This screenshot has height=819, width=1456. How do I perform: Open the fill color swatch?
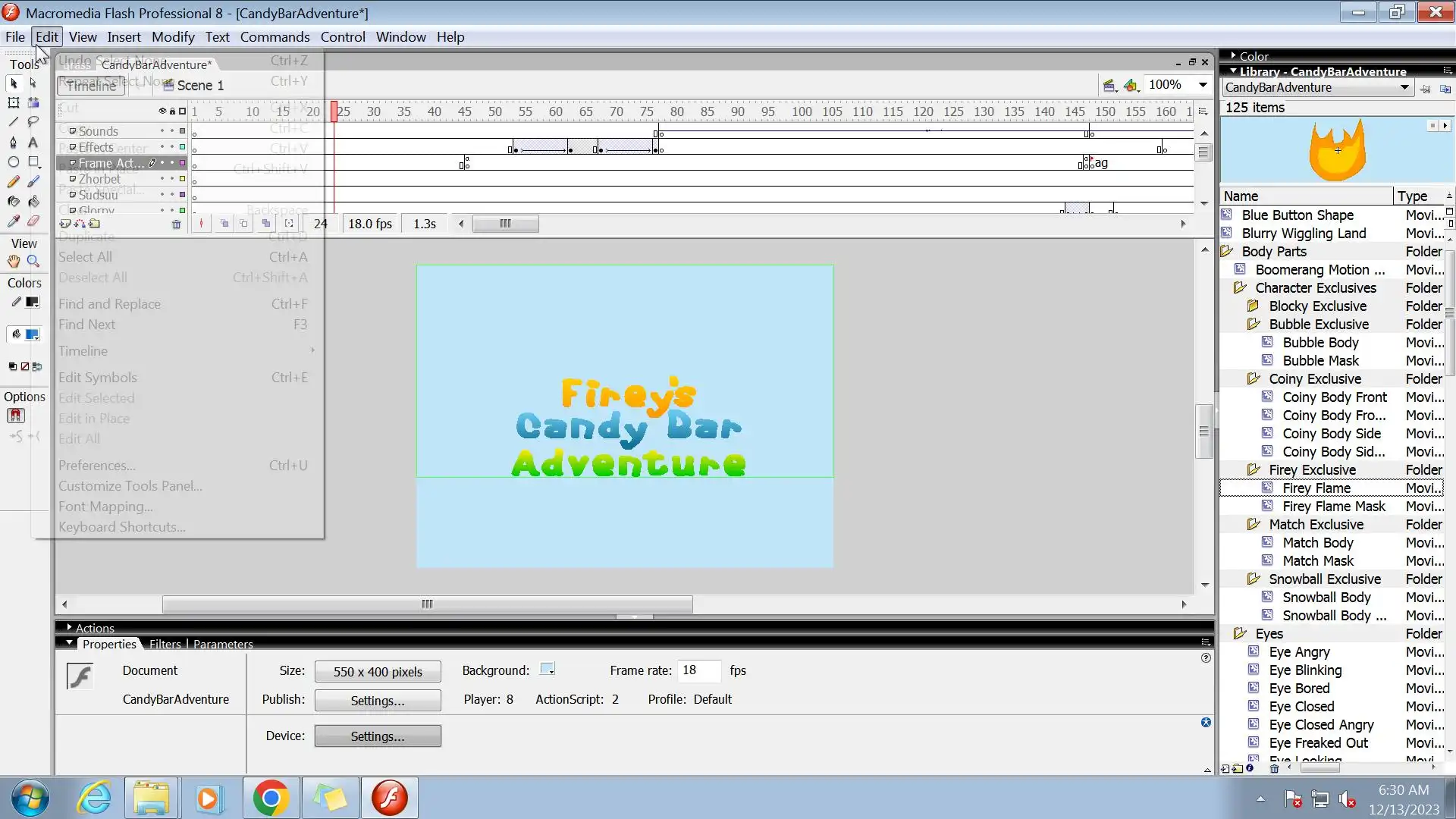click(32, 334)
